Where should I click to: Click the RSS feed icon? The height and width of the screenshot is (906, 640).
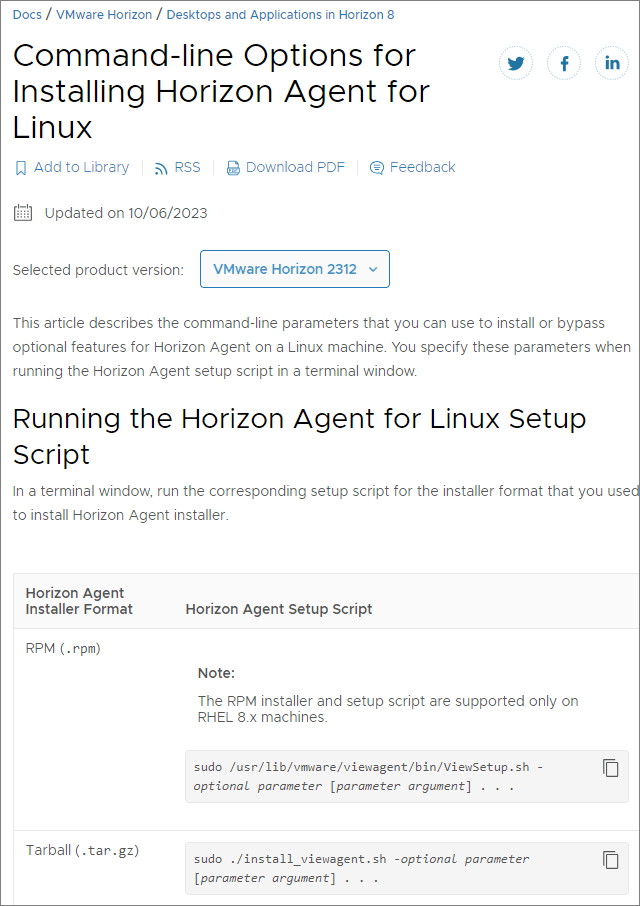[x=161, y=168]
